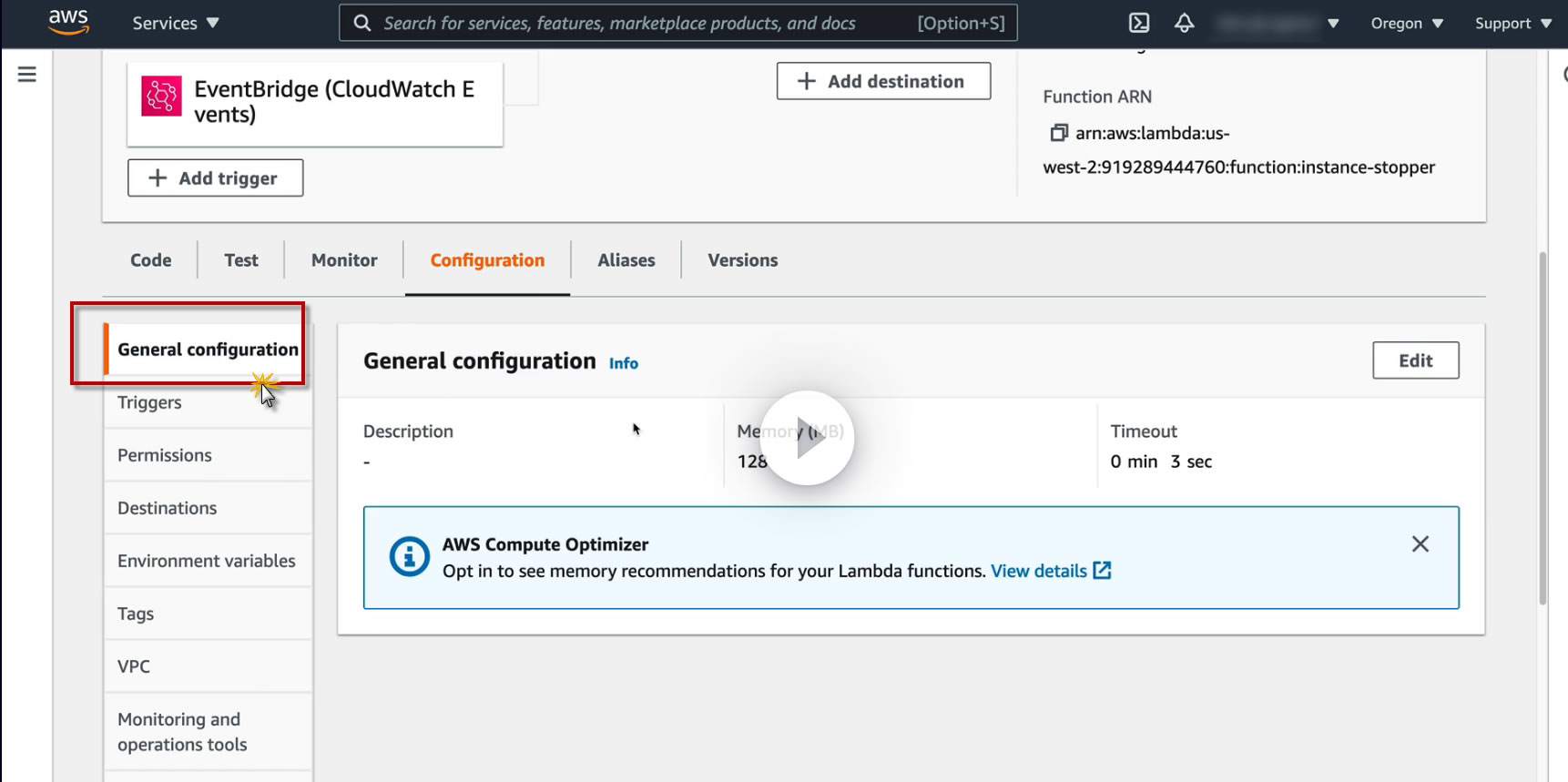Open the Support dropdown menu

click(1512, 23)
